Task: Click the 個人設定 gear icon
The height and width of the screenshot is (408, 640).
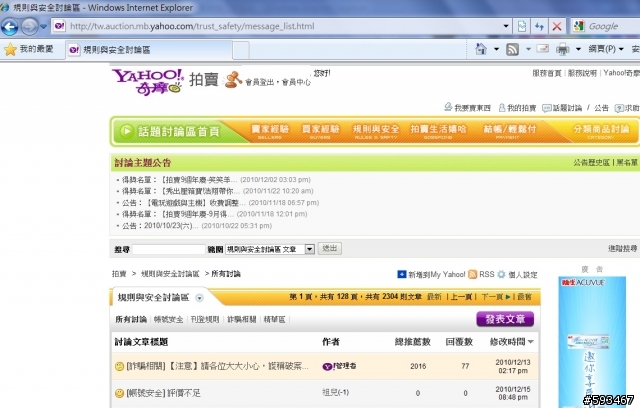Action: coord(501,274)
